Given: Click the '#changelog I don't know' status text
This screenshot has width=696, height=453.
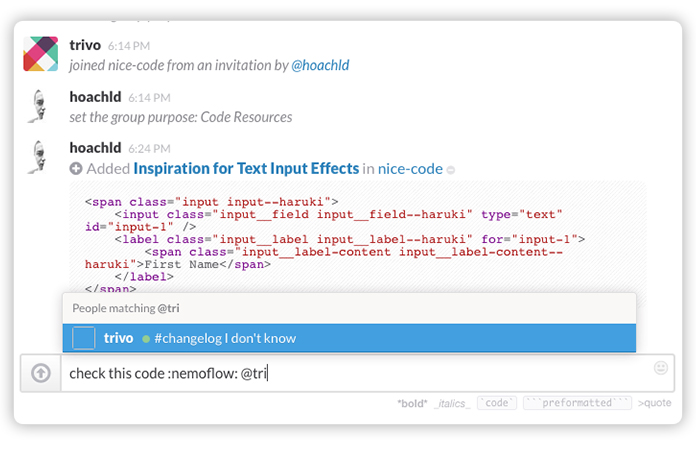Looking at the screenshot, I should [x=225, y=339].
